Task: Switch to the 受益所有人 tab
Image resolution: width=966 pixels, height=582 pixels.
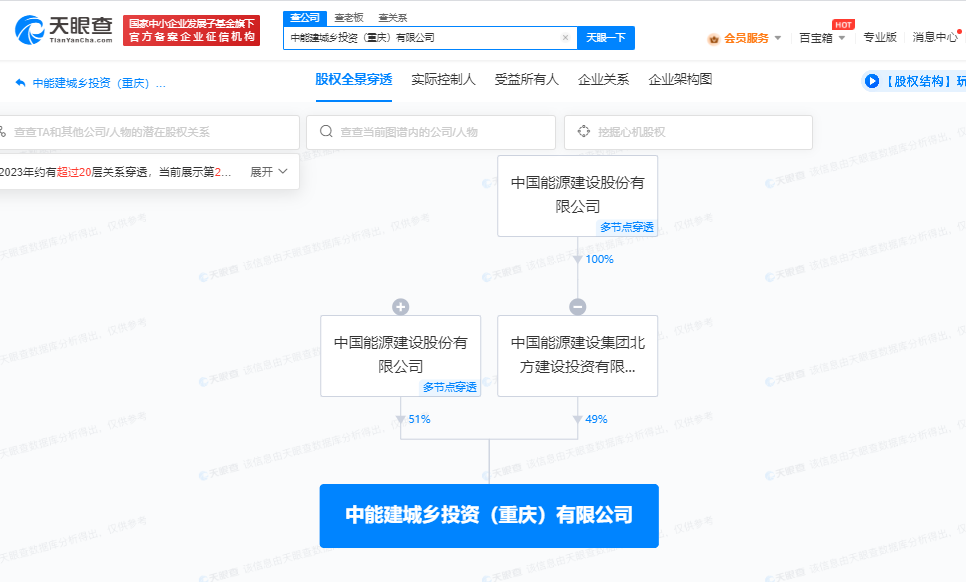Action: click(527, 79)
